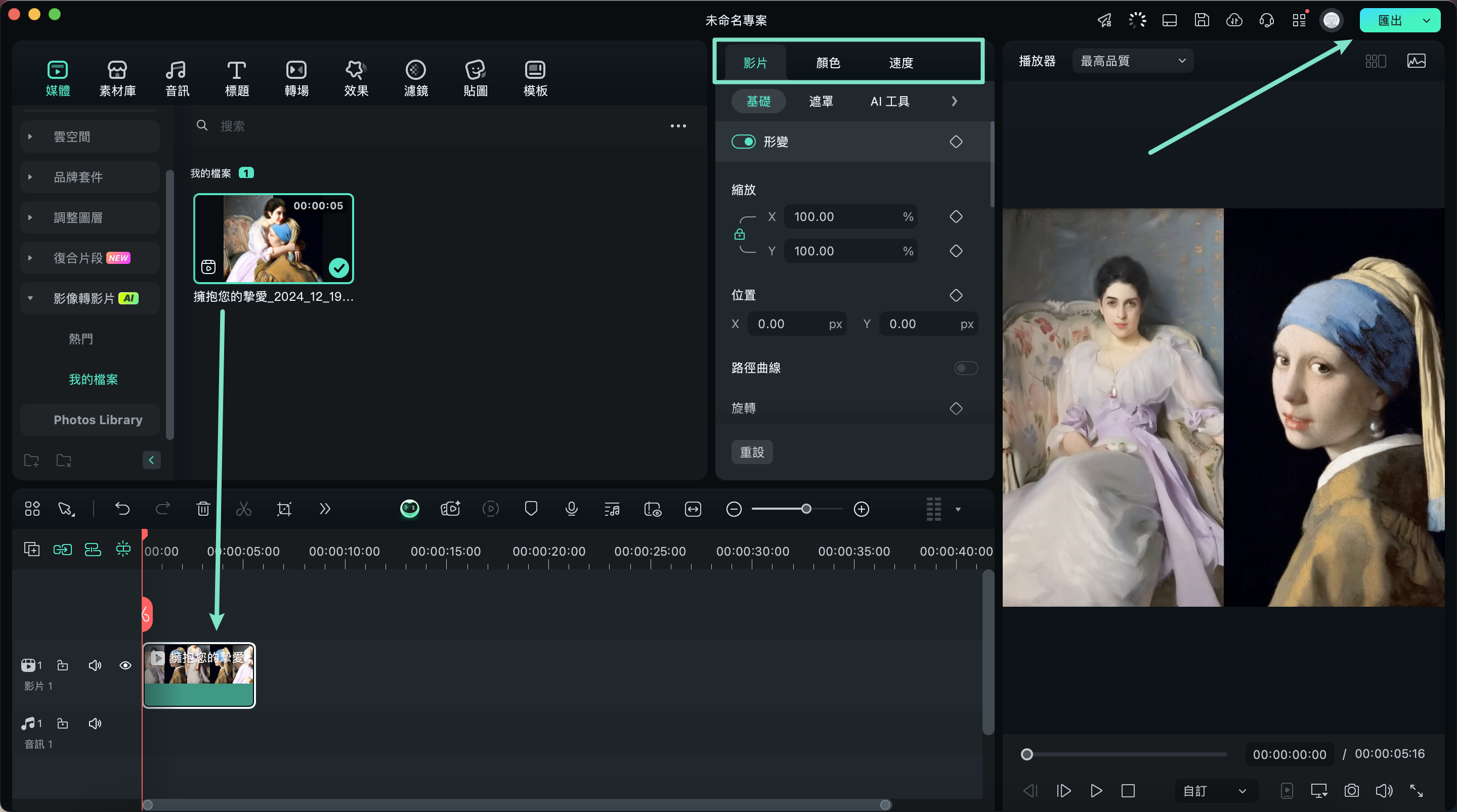Toggle the 形變 transform switch
This screenshot has height=812, width=1457.
pos(743,142)
